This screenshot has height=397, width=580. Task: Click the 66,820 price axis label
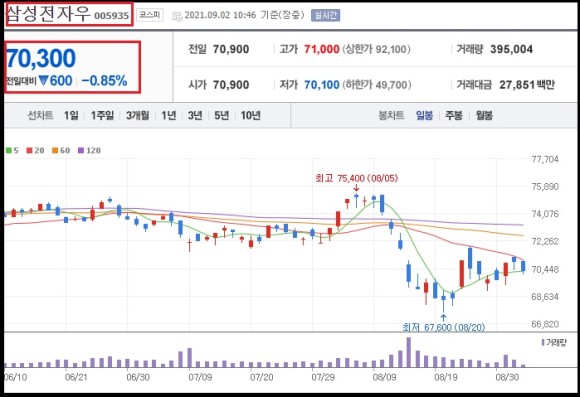(x=545, y=324)
